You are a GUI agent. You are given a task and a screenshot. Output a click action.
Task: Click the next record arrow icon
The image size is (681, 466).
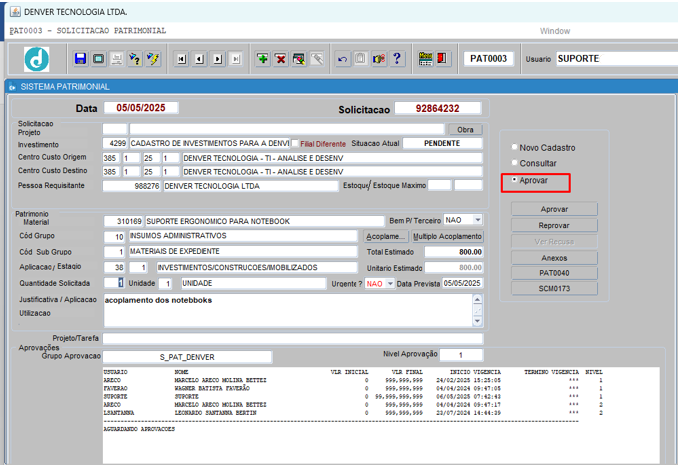(218, 59)
